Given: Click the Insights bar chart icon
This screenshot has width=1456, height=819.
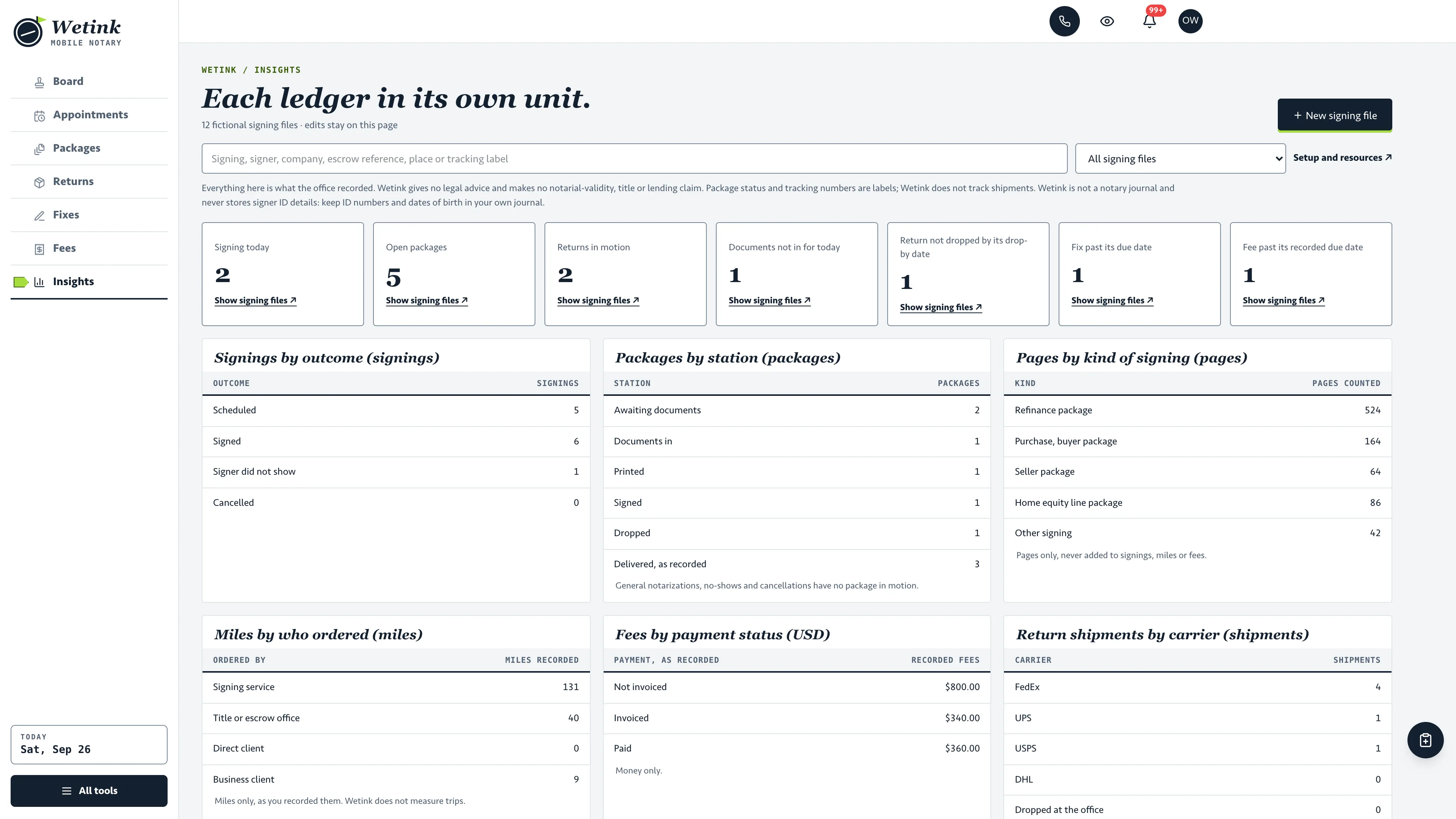Looking at the screenshot, I should [x=39, y=281].
